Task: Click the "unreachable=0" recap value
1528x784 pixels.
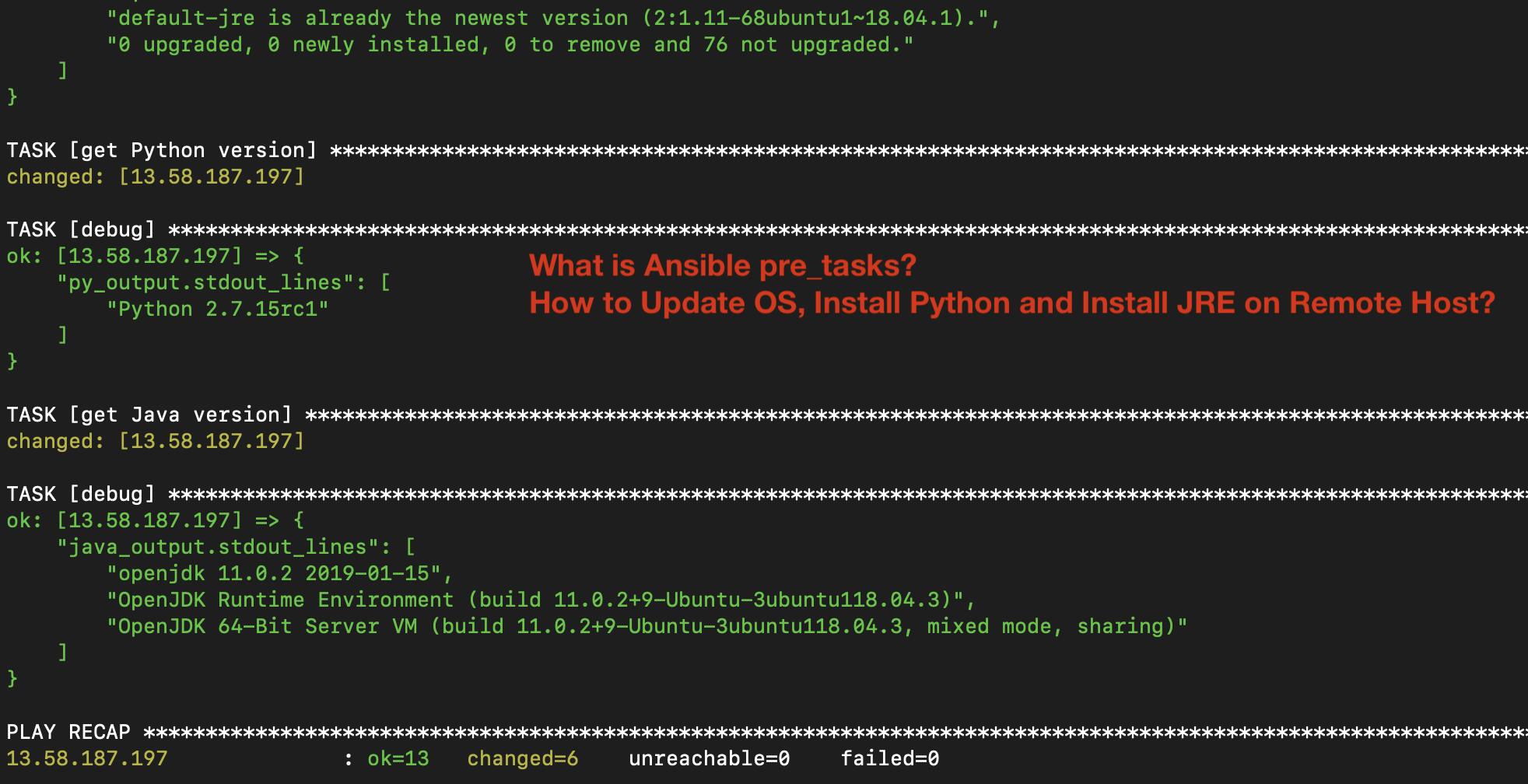Action: pos(709,758)
